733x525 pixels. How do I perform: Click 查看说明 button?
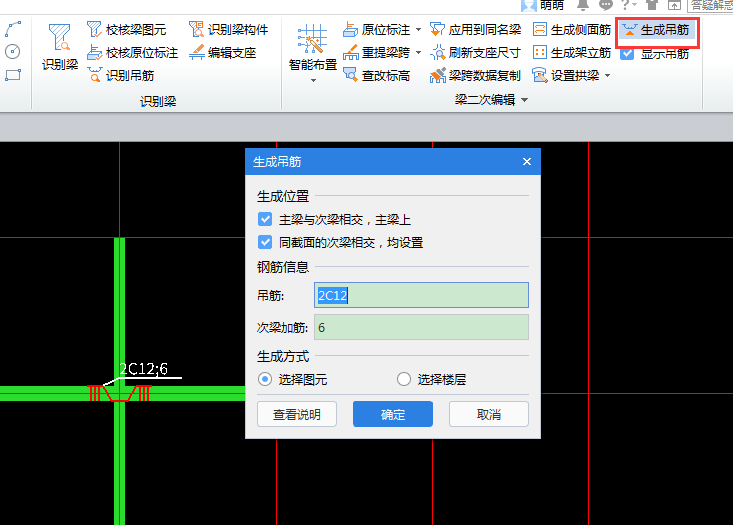click(x=297, y=414)
